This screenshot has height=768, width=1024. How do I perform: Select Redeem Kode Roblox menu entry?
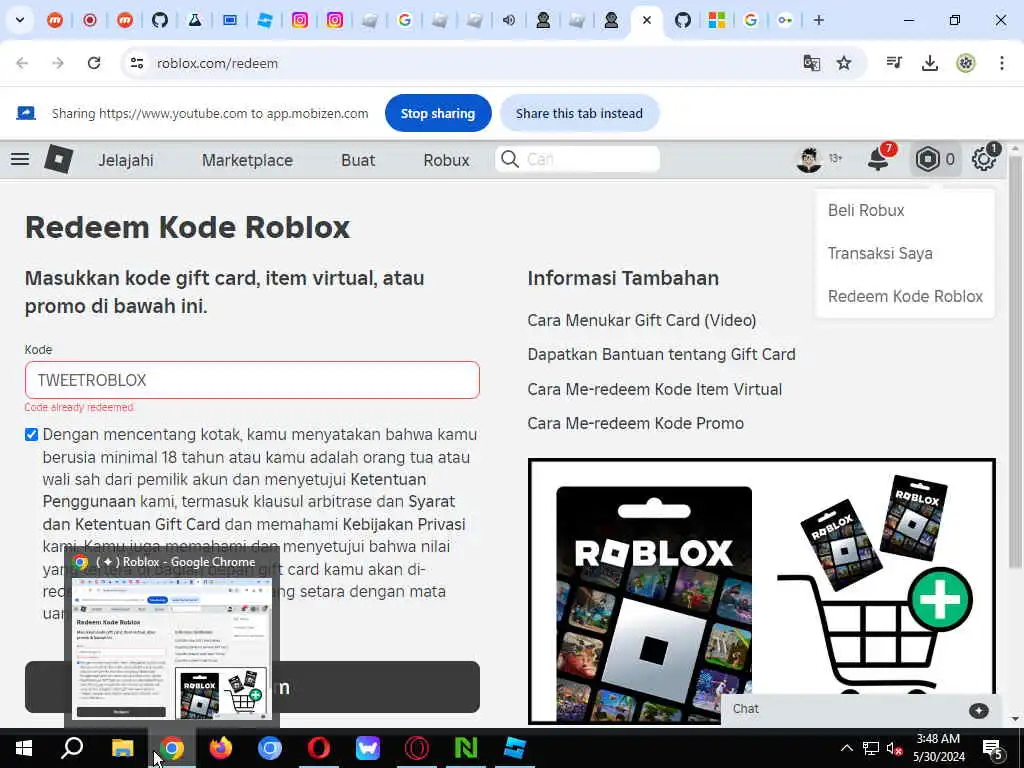(x=905, y=296)
